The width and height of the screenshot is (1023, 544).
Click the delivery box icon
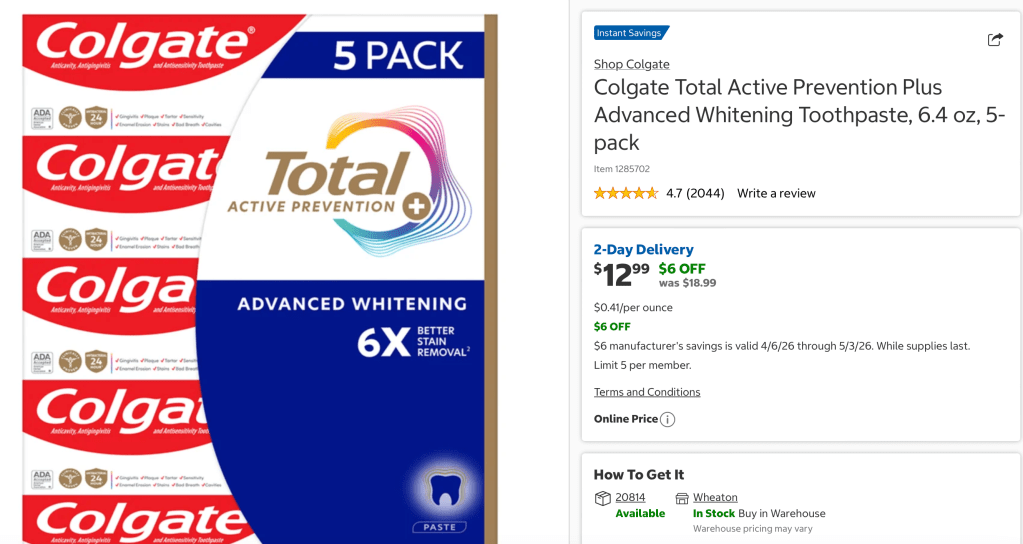point(602,498)
